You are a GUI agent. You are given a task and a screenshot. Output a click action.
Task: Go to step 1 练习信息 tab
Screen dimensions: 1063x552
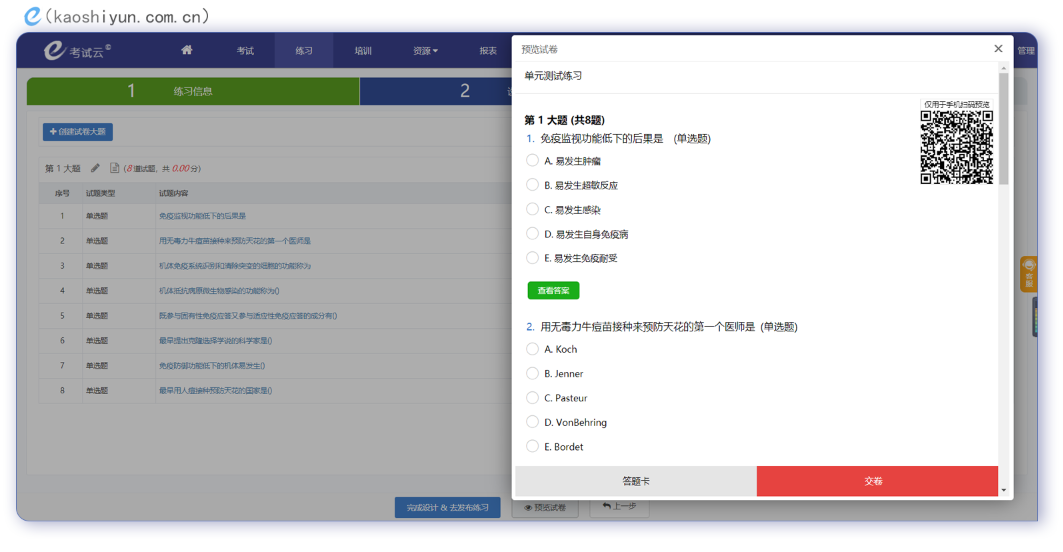pos(192,91)
